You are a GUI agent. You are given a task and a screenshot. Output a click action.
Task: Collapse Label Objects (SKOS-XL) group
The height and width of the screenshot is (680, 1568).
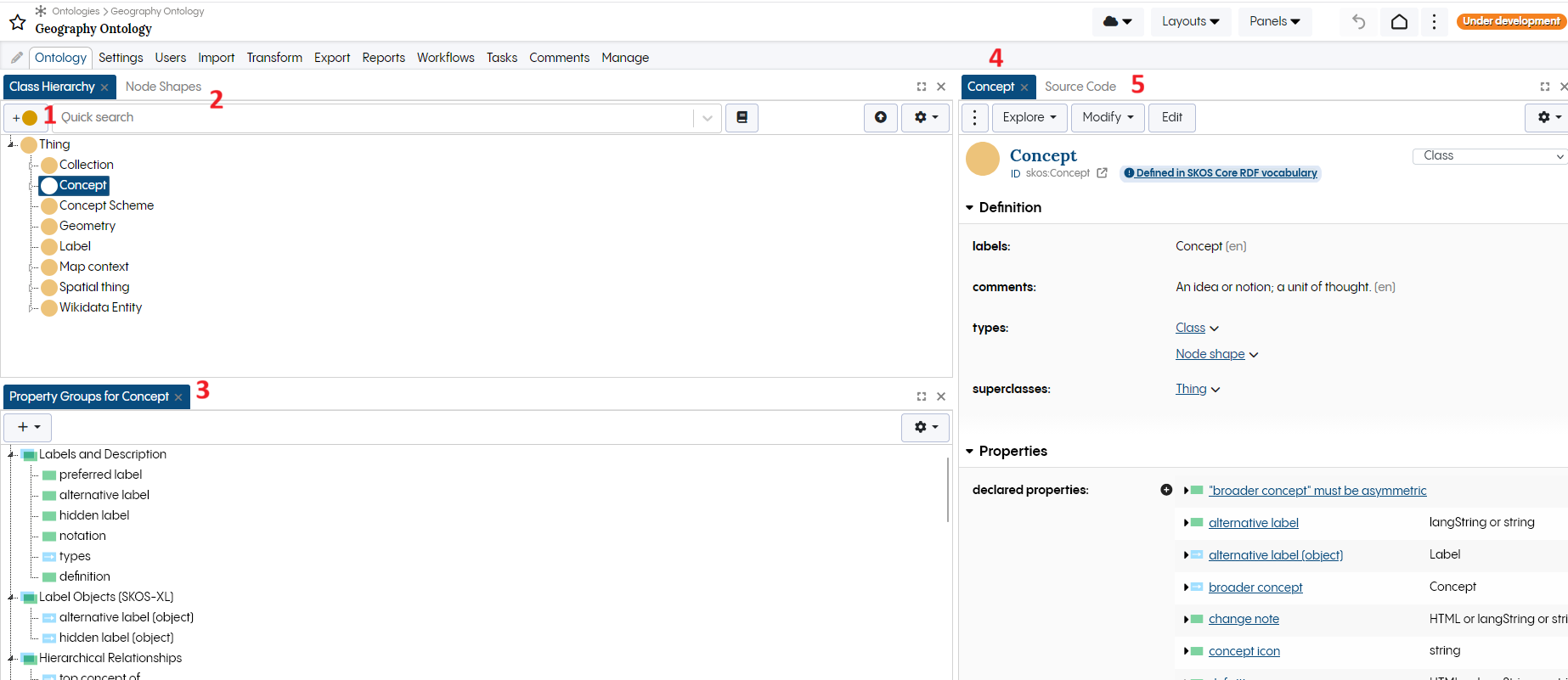[12, 597]
